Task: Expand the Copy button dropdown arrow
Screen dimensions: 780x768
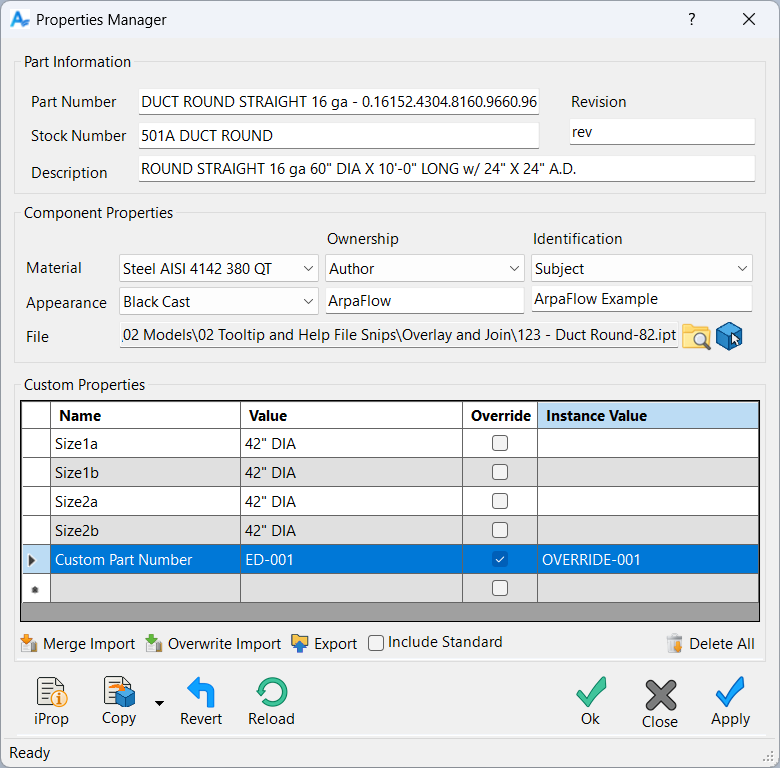Action: (x=159, y=703)
